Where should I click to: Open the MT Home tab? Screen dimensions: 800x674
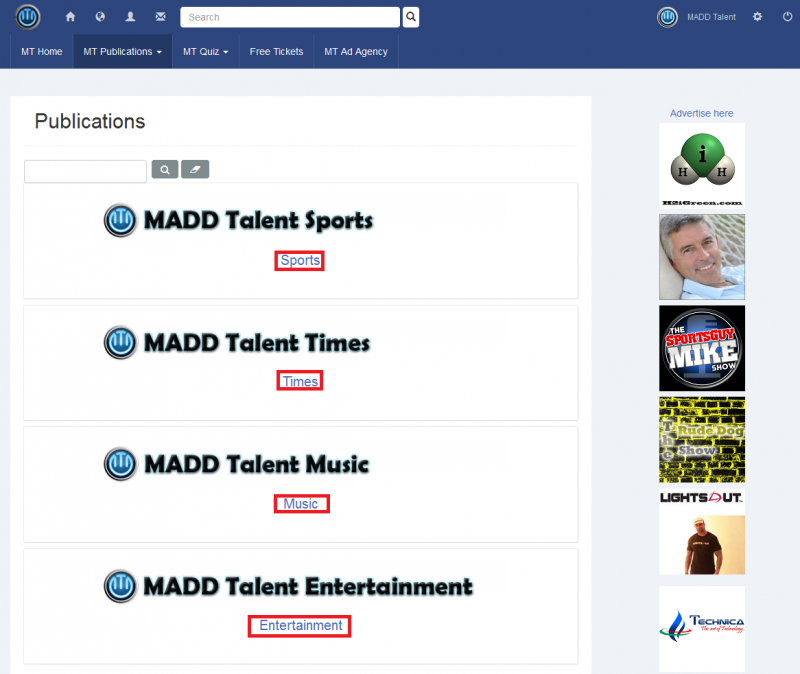(x=42, y=52)
